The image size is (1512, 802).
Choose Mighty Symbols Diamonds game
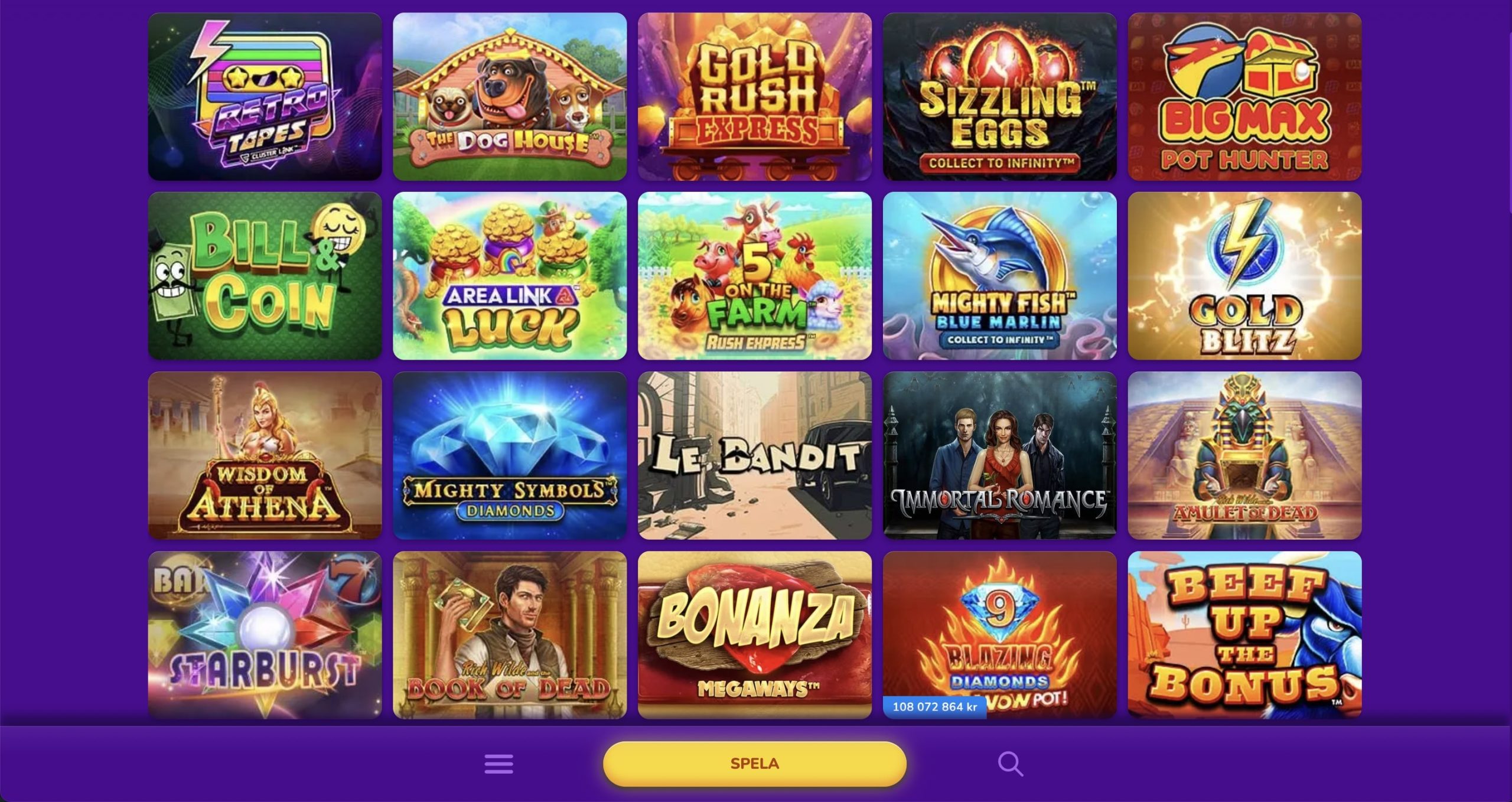click(510, 455)
